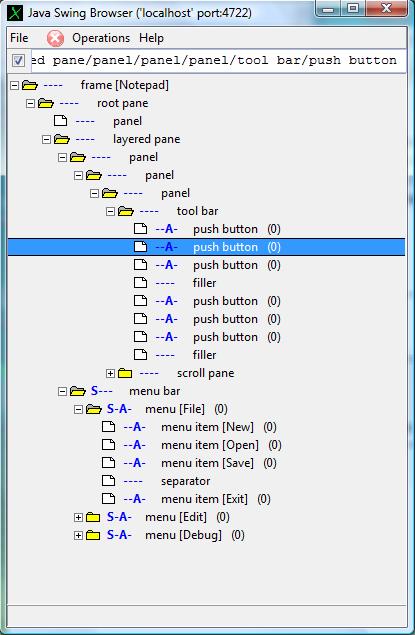Click the scroll pane folder icon
Screen dimensions: 415x635
[x=125, y=373]
